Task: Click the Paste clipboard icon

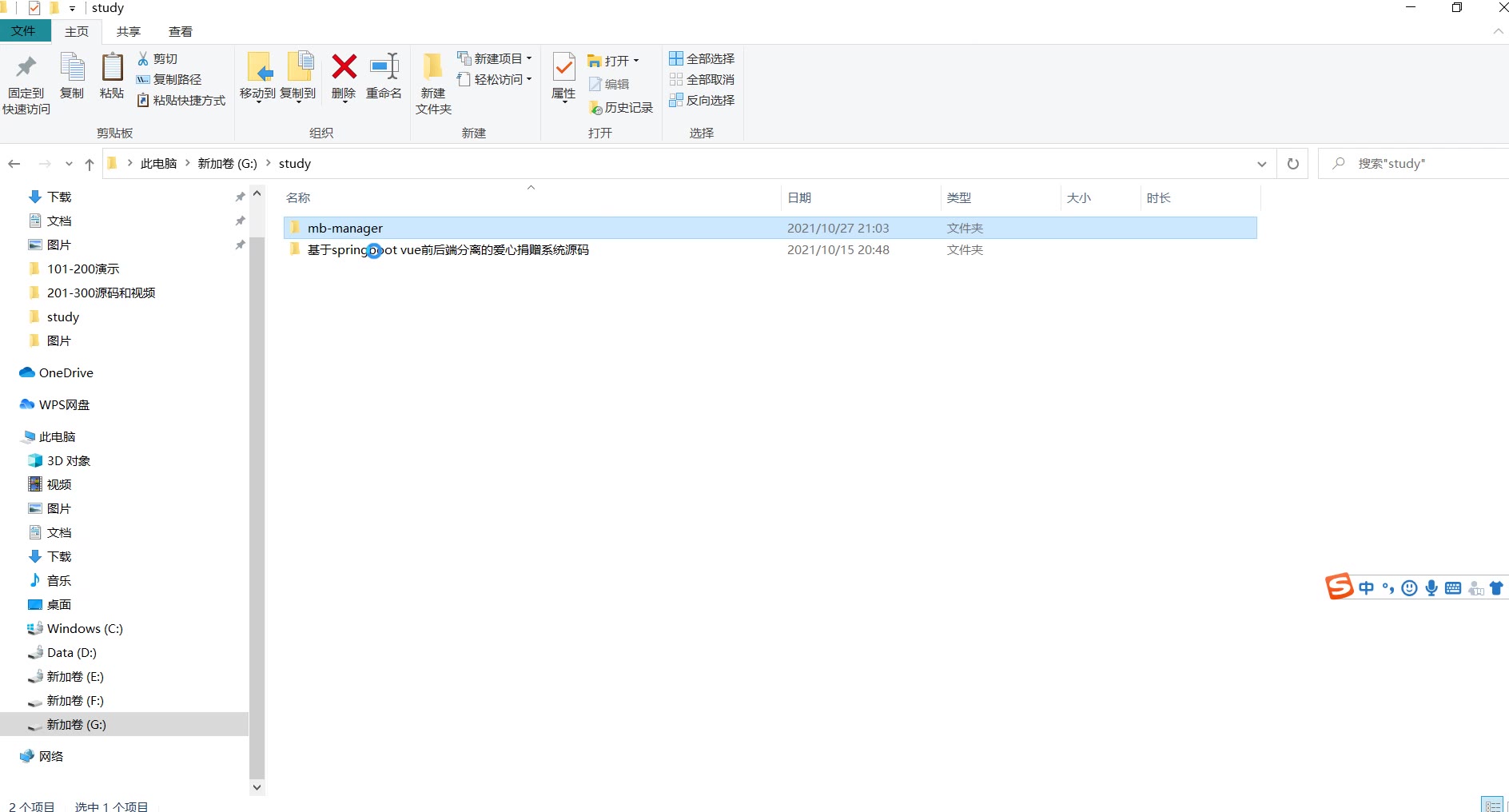Action: [x=112, y=76]
